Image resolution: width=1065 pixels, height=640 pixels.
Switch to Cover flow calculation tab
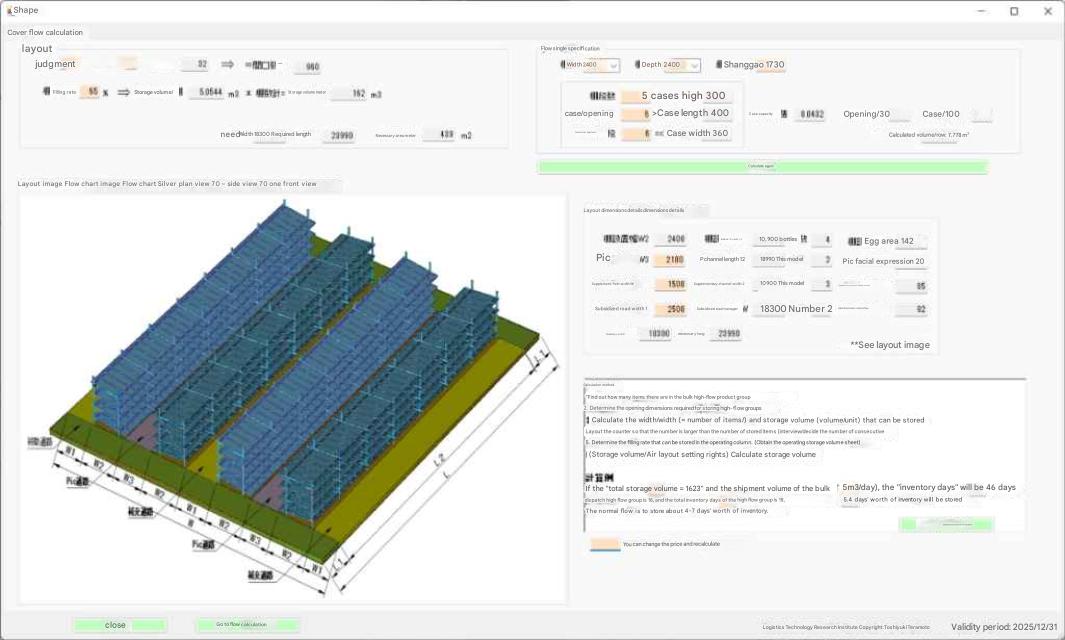(45, 32)
